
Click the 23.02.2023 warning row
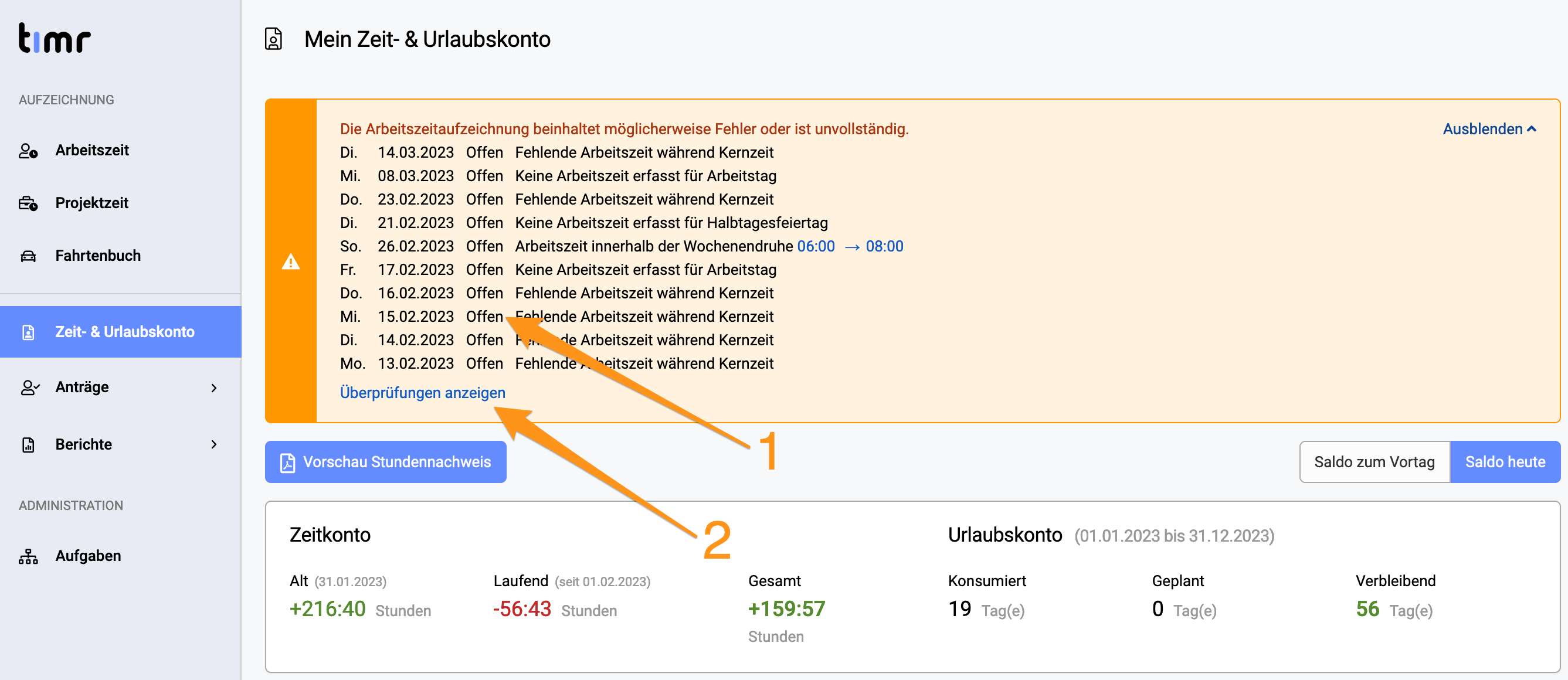pos(557,199)
